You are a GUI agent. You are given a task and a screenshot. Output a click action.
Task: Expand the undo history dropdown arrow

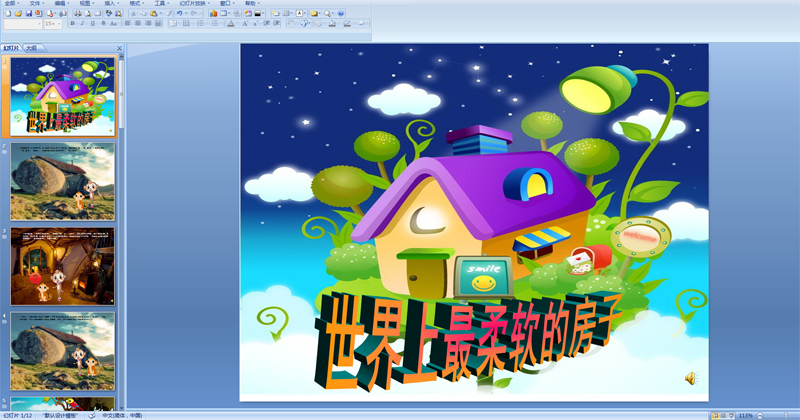186,14
